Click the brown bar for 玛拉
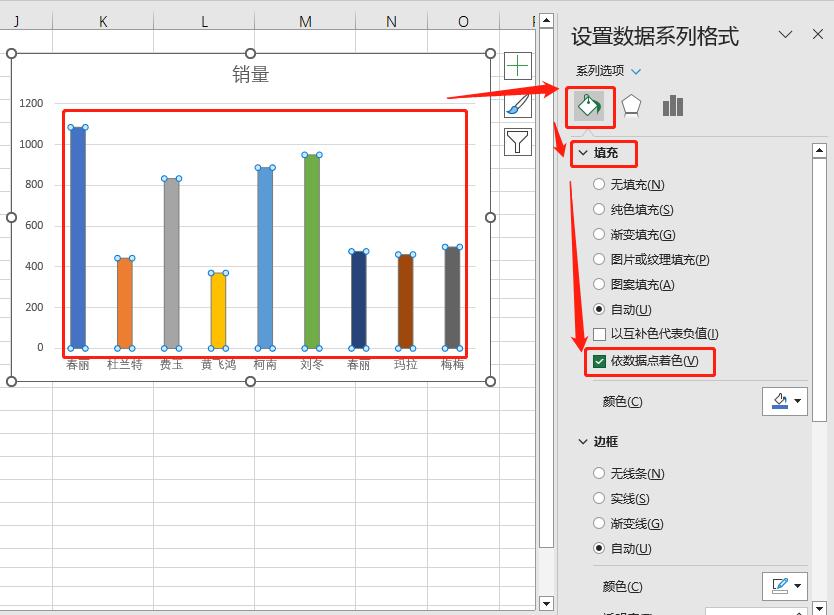 pyautogui.click(x=406, y=302)
